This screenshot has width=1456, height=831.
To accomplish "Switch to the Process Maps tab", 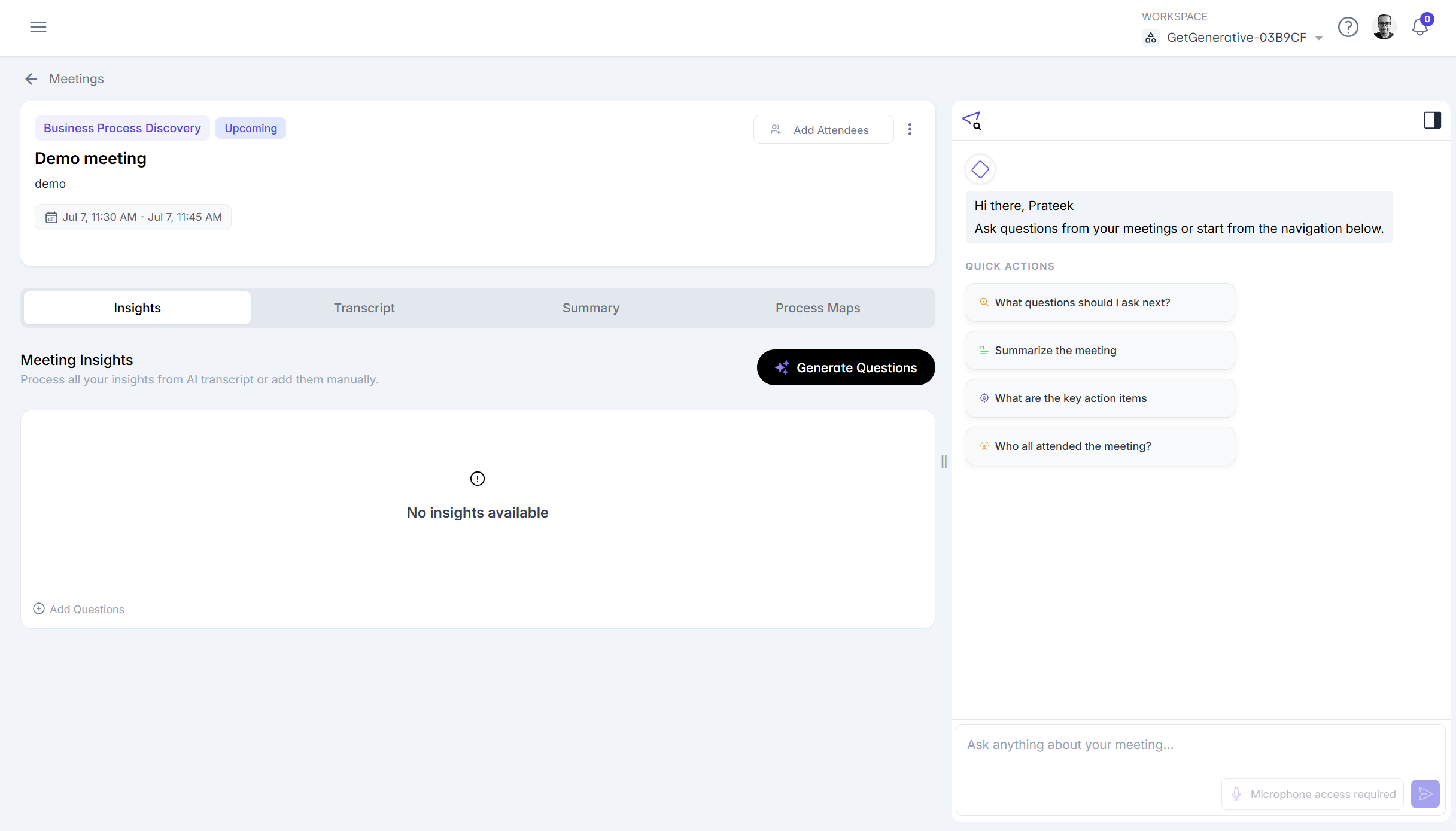I will (817, 308).
